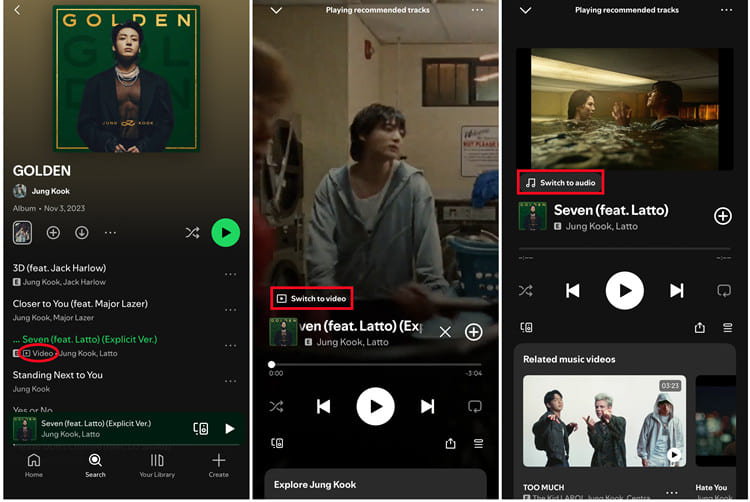Screen dimensions: 750x502
Task: Open connect devices in mini player
Action: (x=200, y=428)
